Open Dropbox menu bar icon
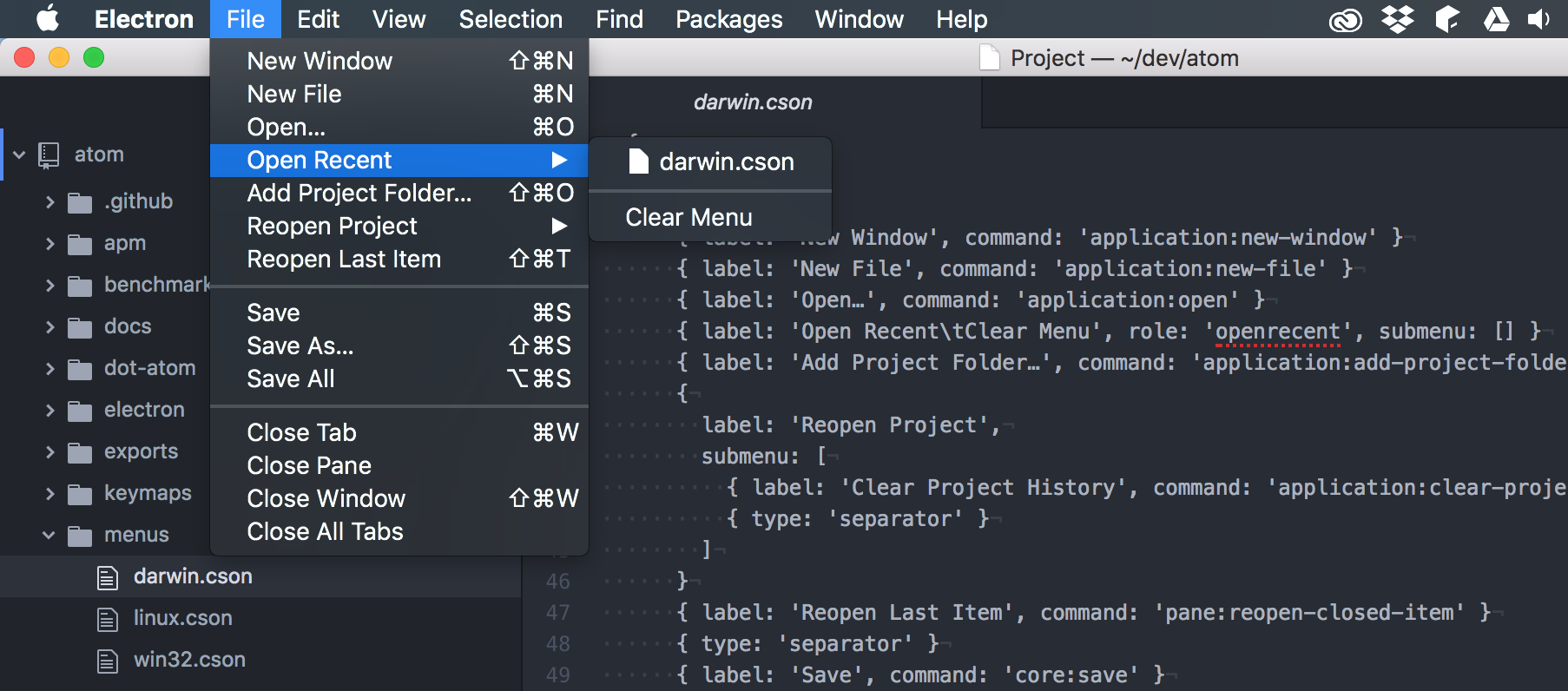 (1397, 19)
